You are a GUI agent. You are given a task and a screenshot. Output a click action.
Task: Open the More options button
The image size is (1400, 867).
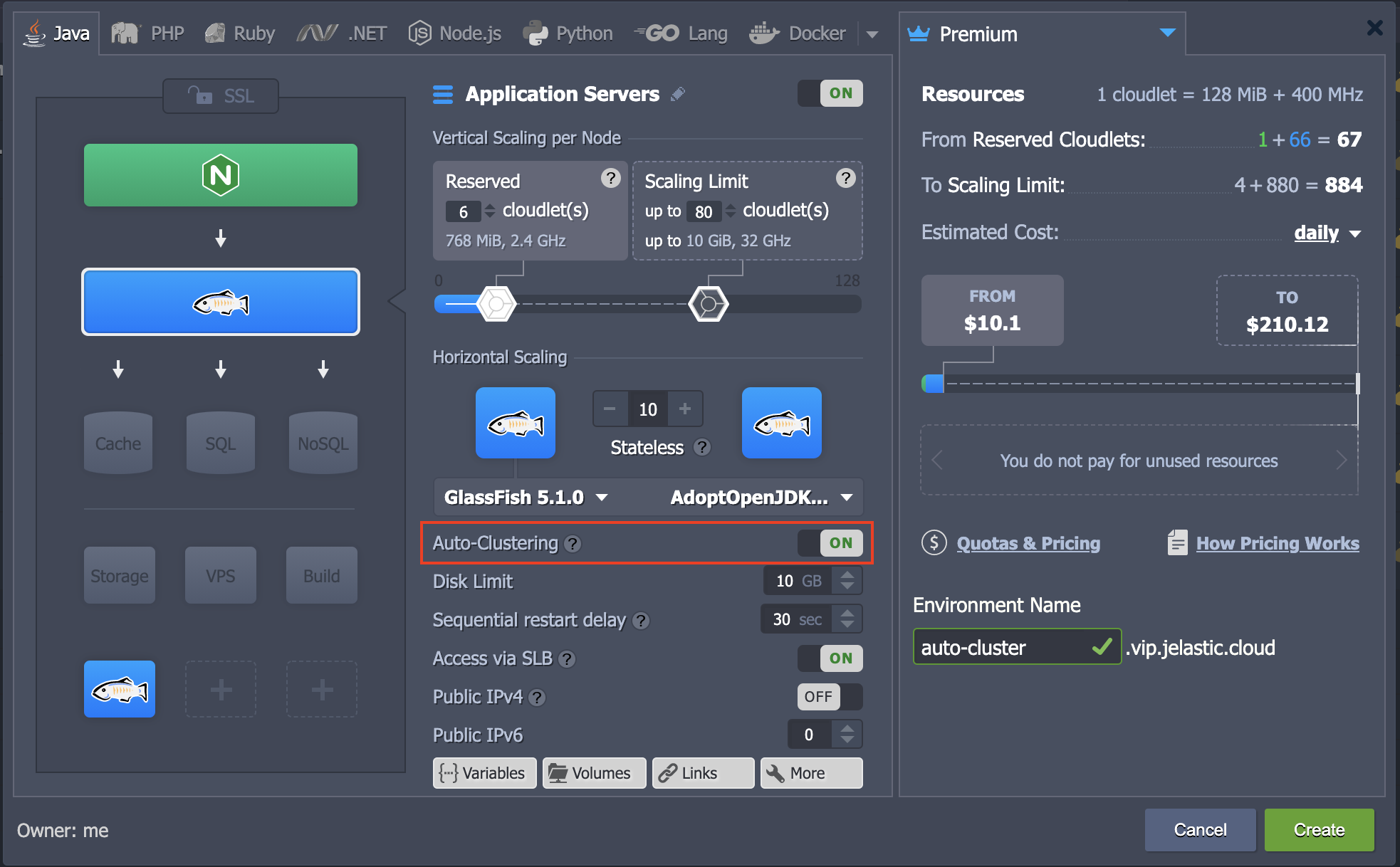click(812, 773)
